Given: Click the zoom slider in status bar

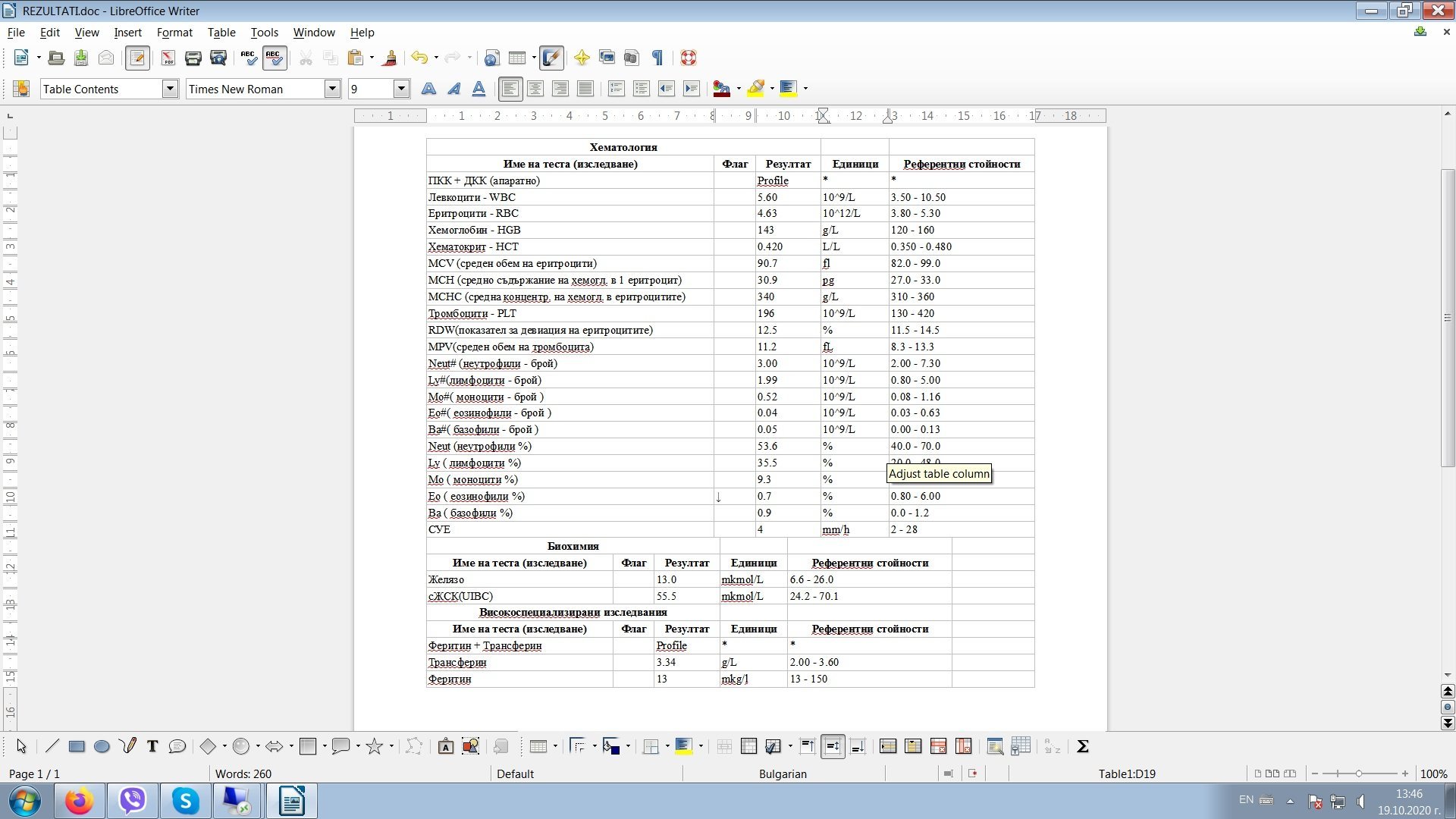Looking at the screenshot, I should click(x=1359, y=773).
